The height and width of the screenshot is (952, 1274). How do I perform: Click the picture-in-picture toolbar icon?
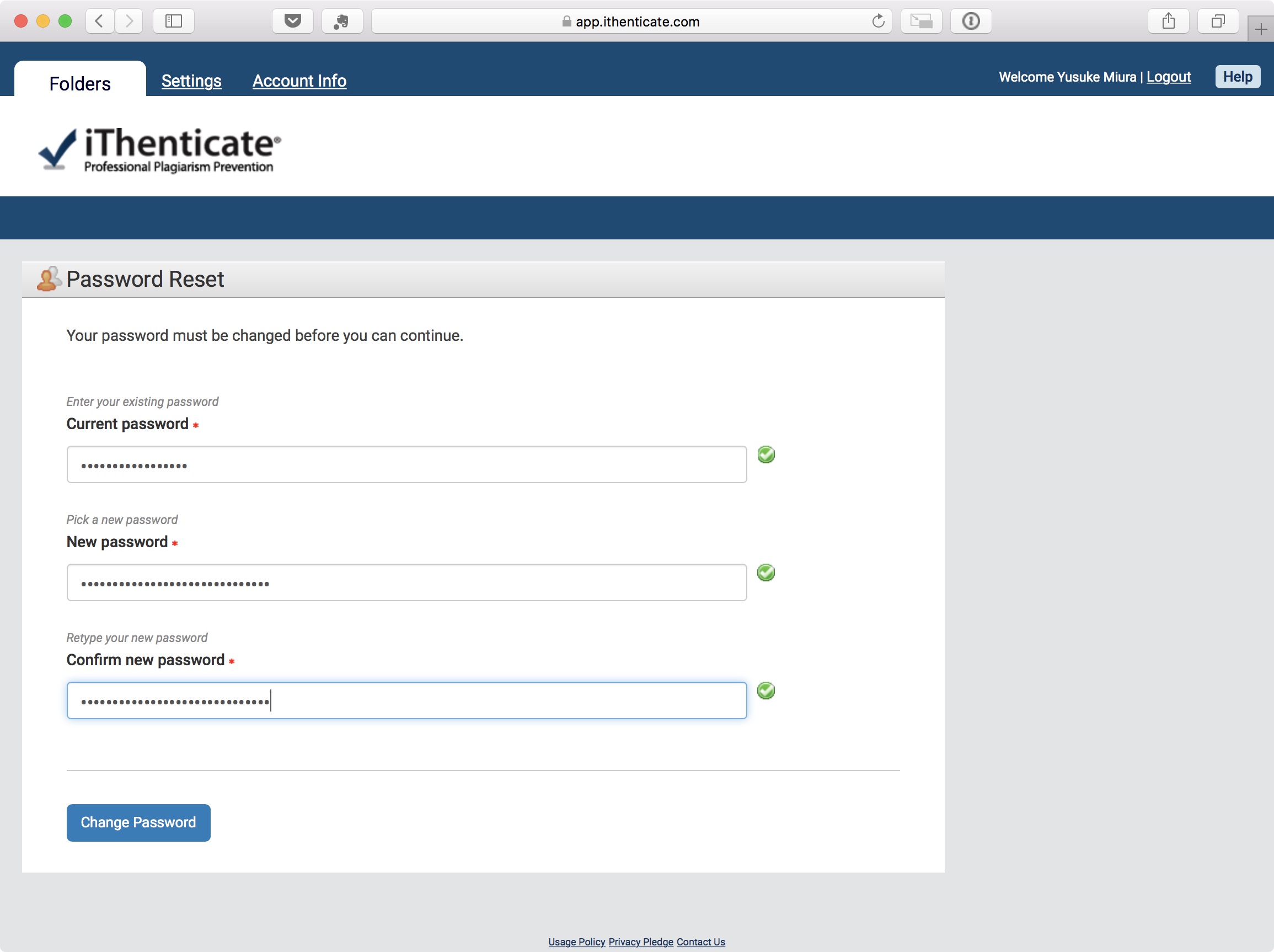pos(921,22)
